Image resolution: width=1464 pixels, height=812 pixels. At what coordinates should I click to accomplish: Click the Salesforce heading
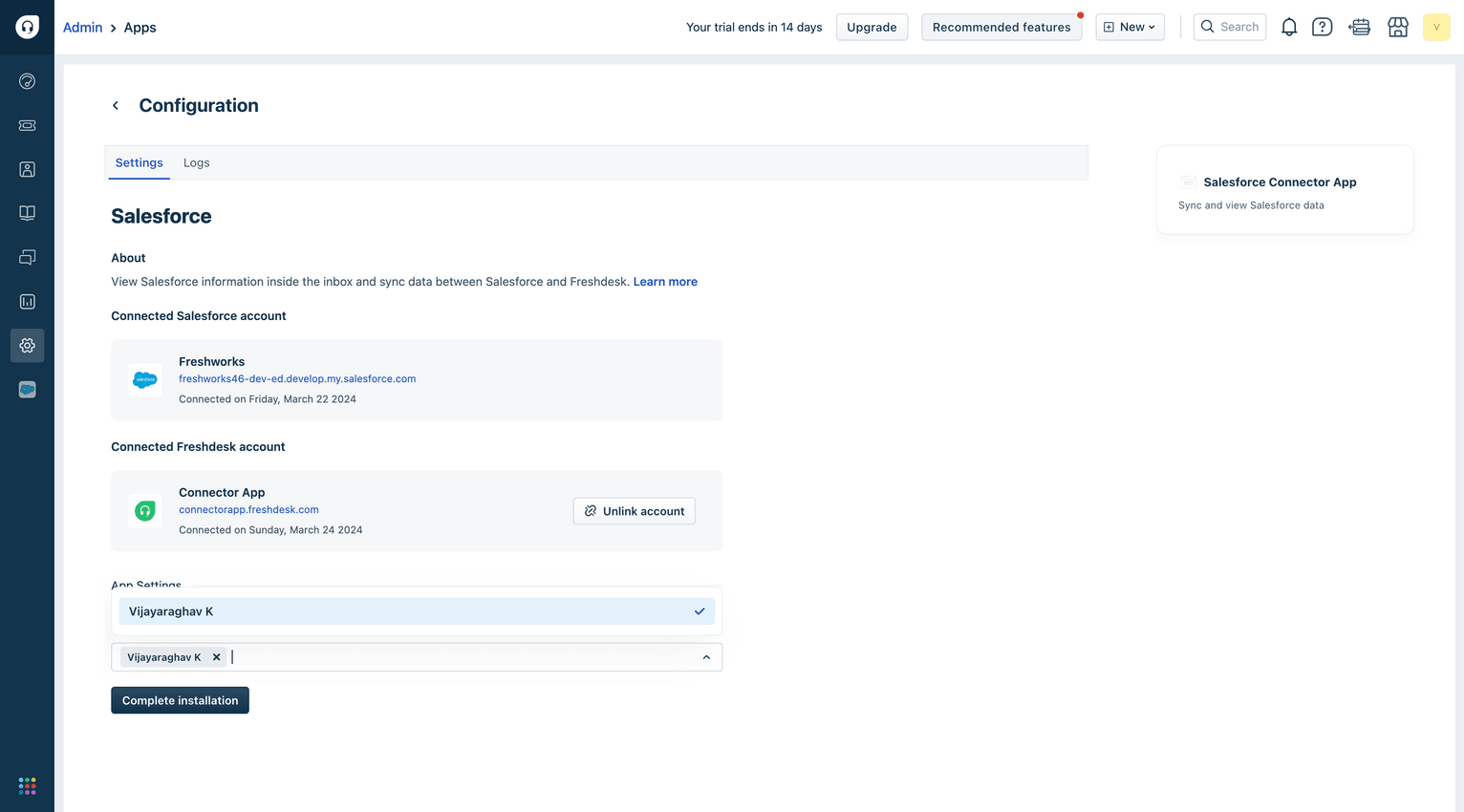click(x=161, y=216)
